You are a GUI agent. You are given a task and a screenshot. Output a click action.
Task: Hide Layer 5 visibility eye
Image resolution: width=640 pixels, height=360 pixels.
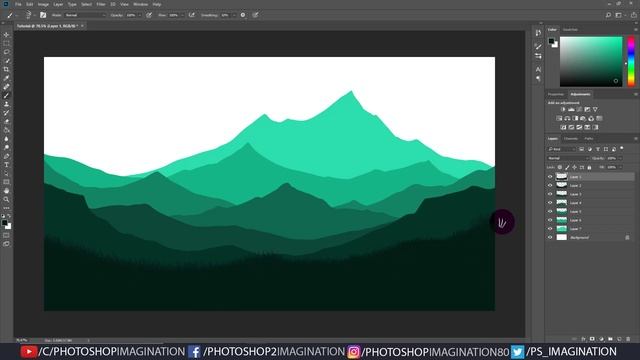pyautogui.click(x=550, y=211)
